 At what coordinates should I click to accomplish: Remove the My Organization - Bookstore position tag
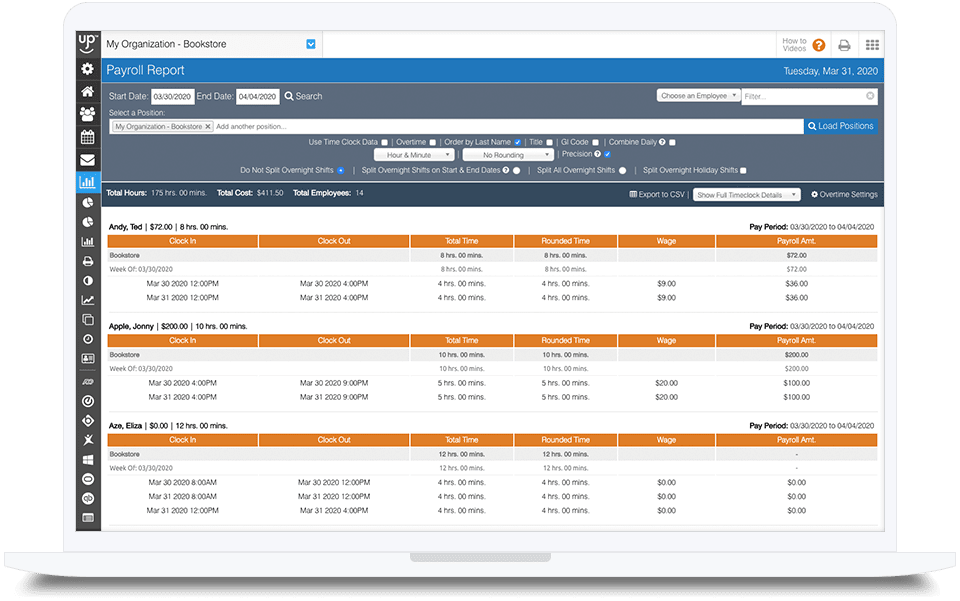click(208, 127)
